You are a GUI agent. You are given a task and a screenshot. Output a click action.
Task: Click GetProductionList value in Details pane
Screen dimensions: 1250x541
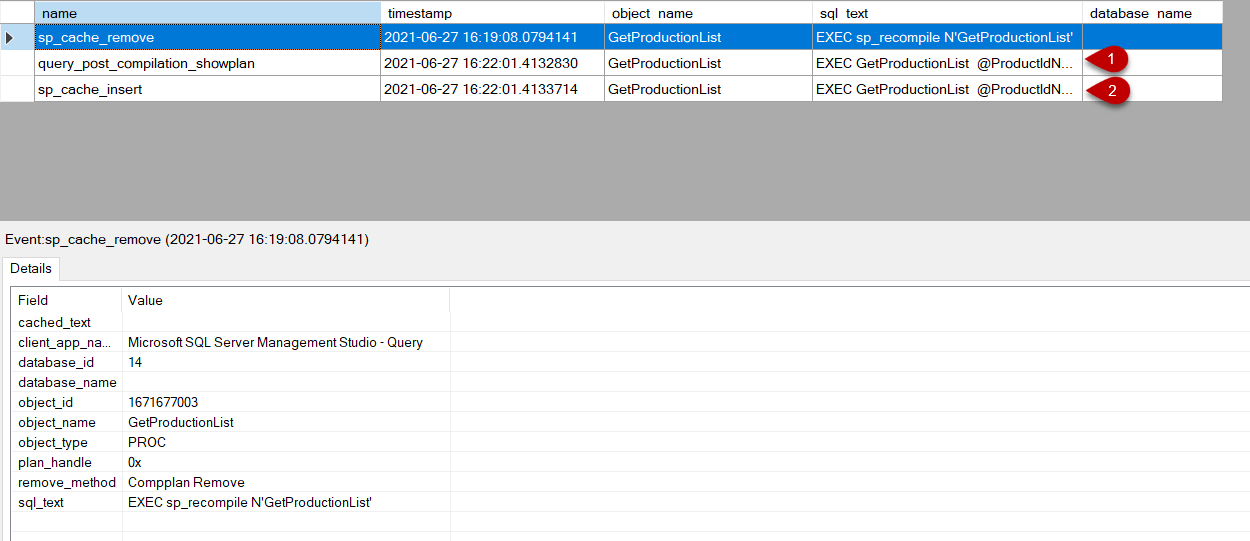click(181, 422)
